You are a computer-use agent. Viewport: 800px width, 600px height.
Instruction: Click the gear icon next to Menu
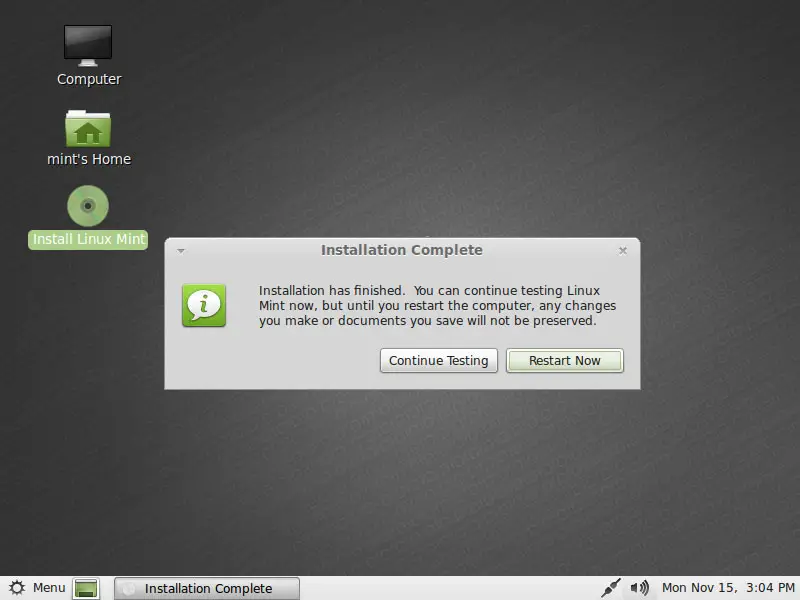(x=17, y=588)
